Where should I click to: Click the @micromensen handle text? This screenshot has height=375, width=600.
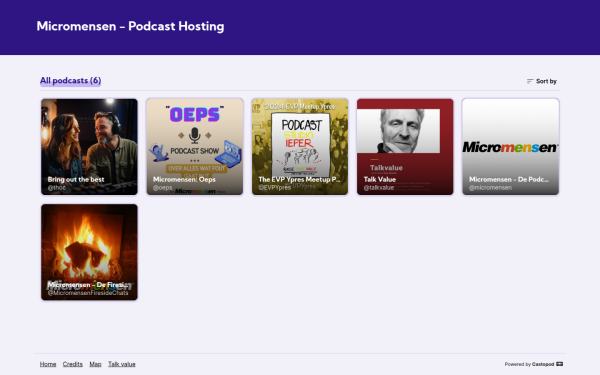tap(491, 188)
